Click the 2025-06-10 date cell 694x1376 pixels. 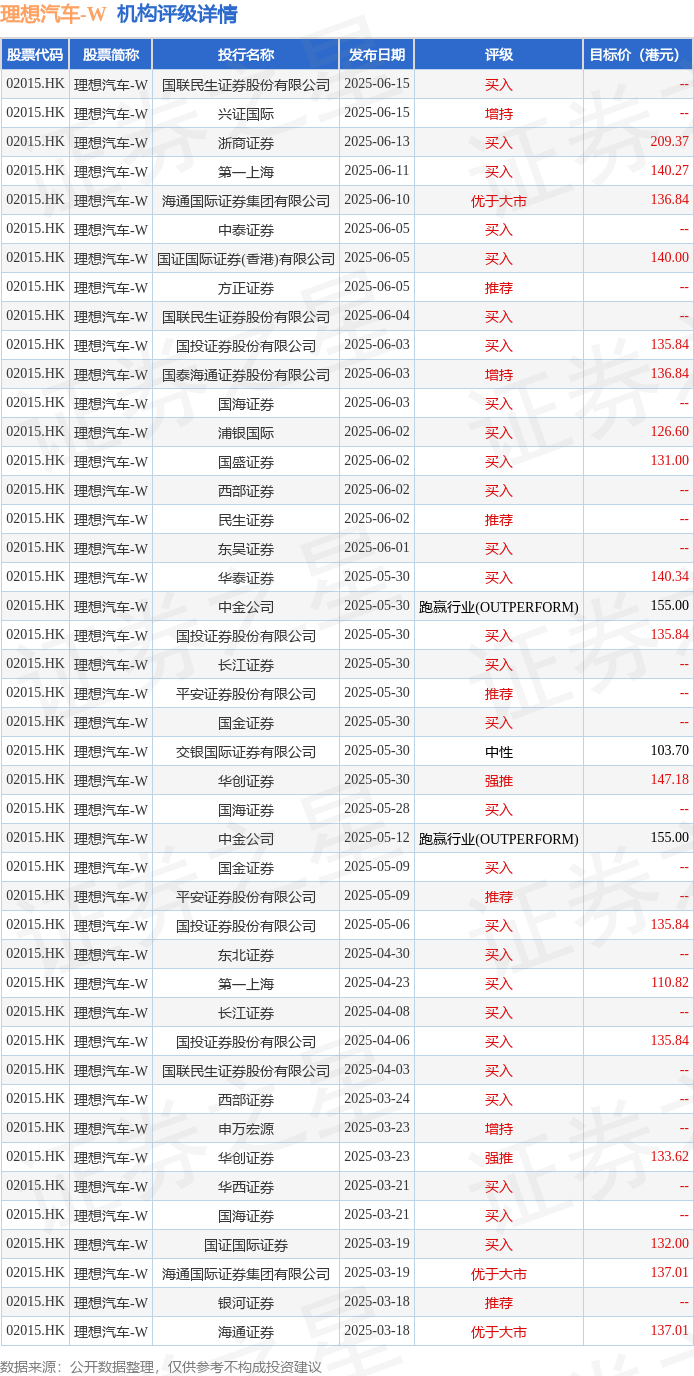tap(377, 200)
